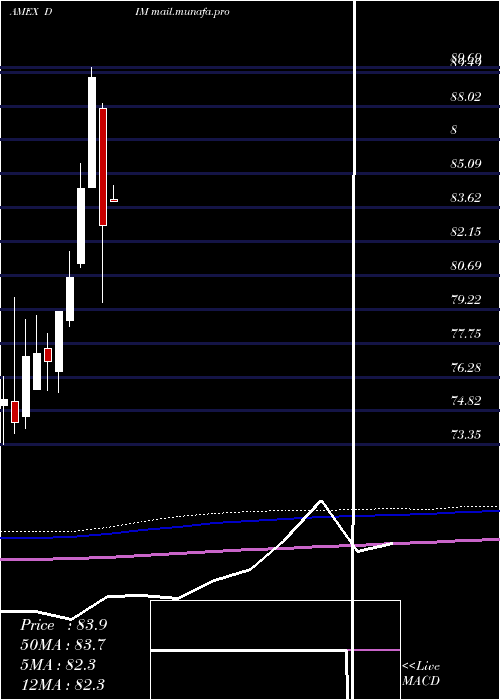Click the AMEX D symbol label
The height and width of the screenshot is (700, 500).
point(31,12)
